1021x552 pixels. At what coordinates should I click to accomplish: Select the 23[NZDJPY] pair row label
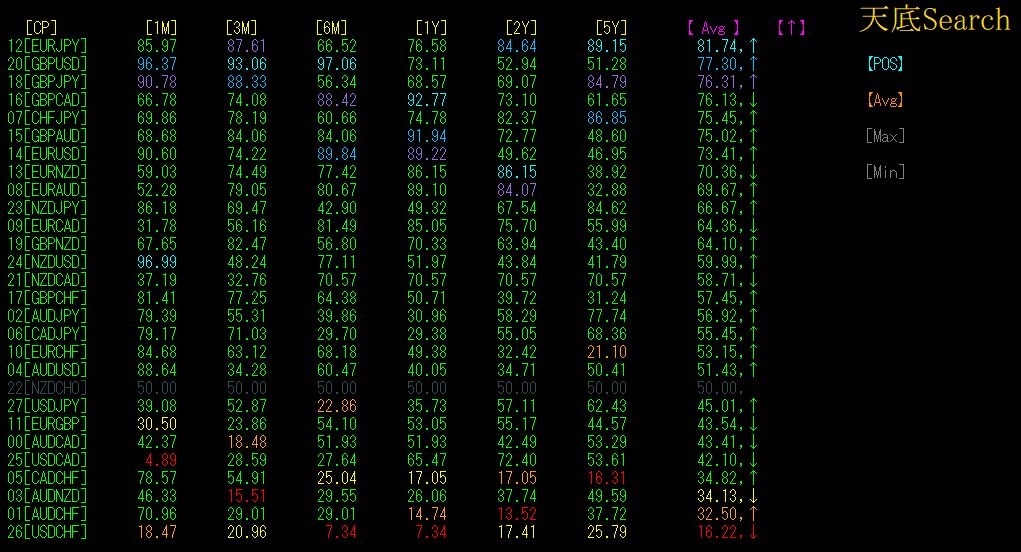[x=47, y=208]
